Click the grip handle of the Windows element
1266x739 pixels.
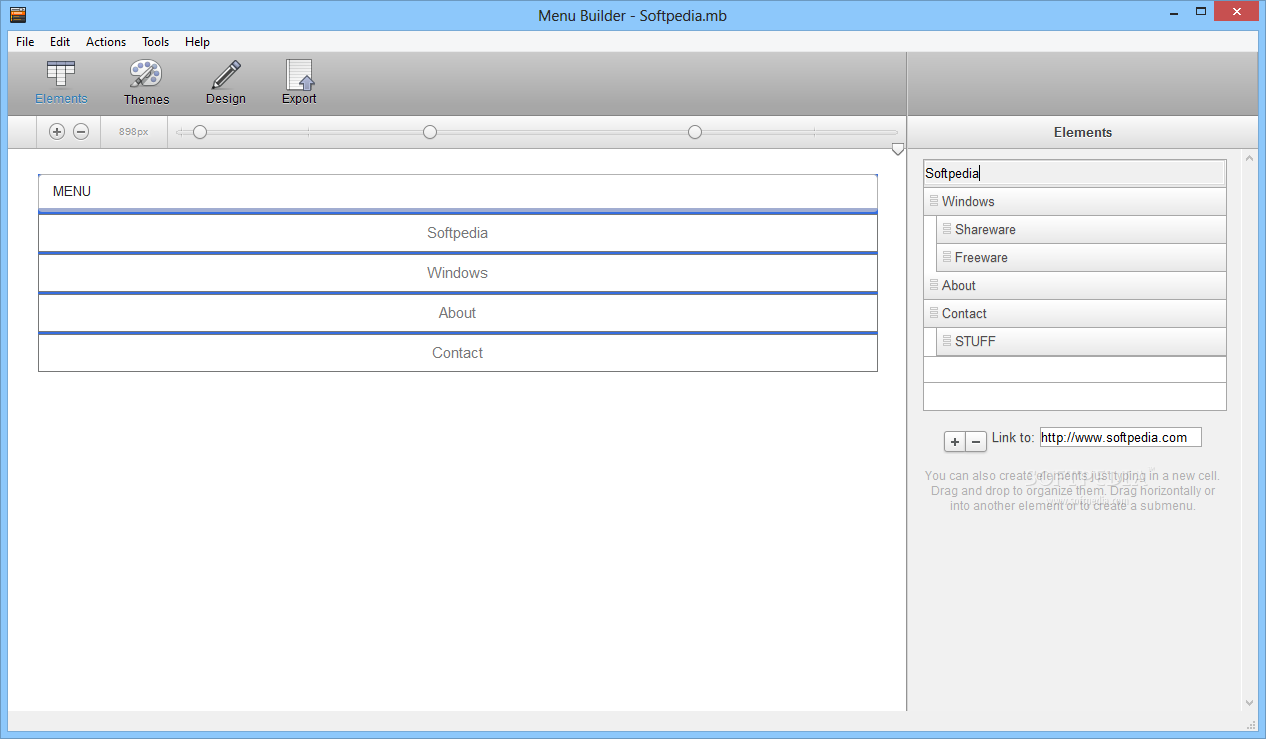(x=934, y=201)
